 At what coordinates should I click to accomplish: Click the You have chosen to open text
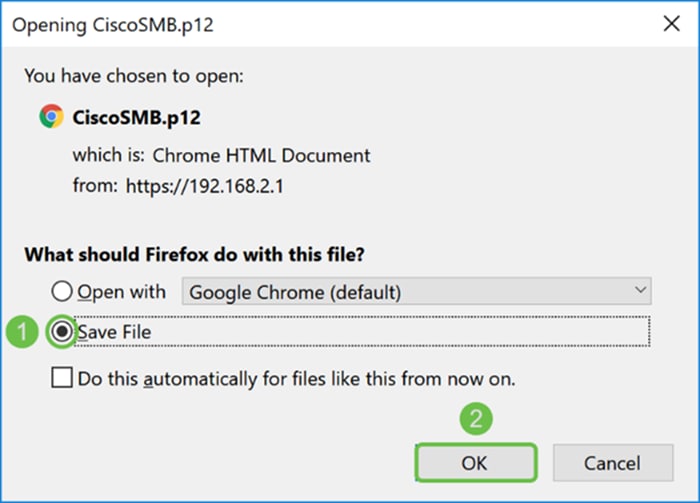134,76
